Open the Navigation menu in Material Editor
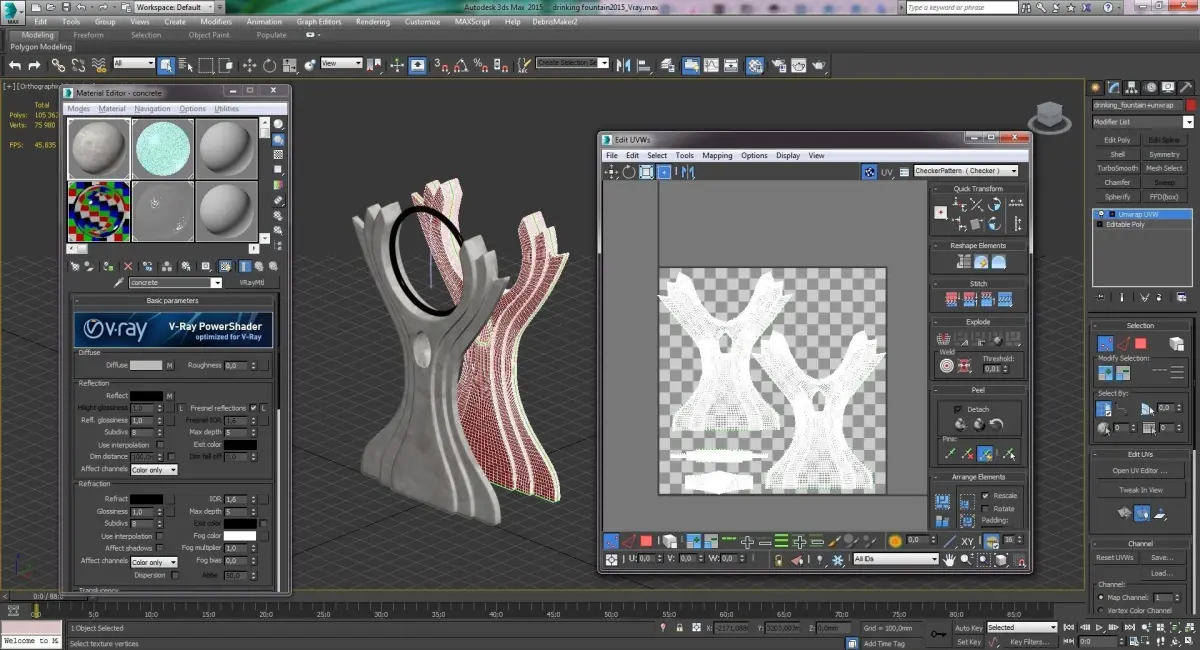 [x=152, y=108]
